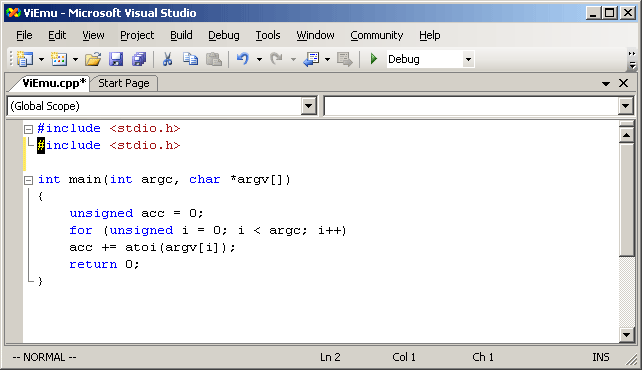Click the Save All icon
This screenshot has height=370, width=642.
pos(139,59)
